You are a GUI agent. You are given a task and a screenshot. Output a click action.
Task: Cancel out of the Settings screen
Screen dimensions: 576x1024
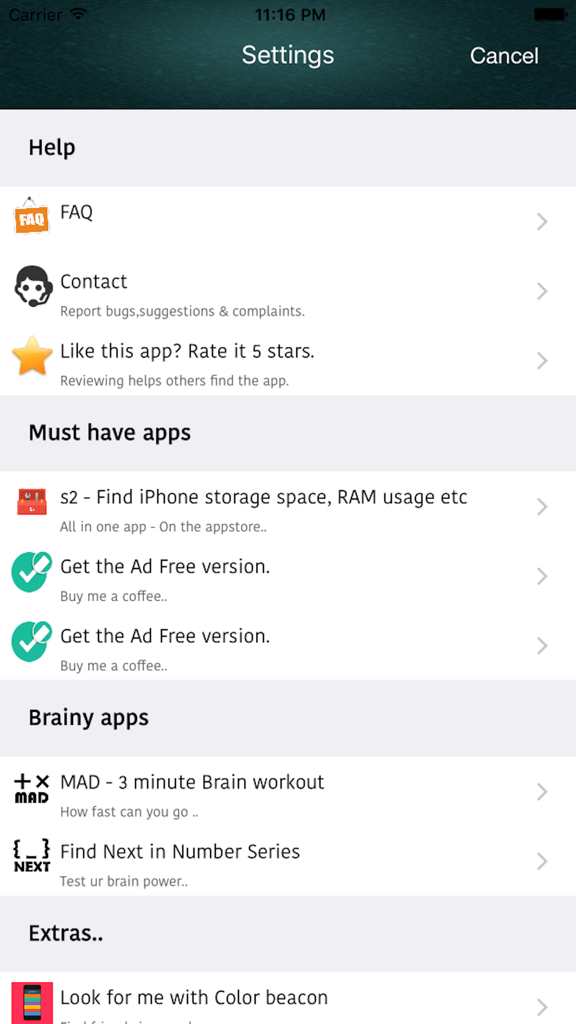pyautogui.click(x=504, y=56)
